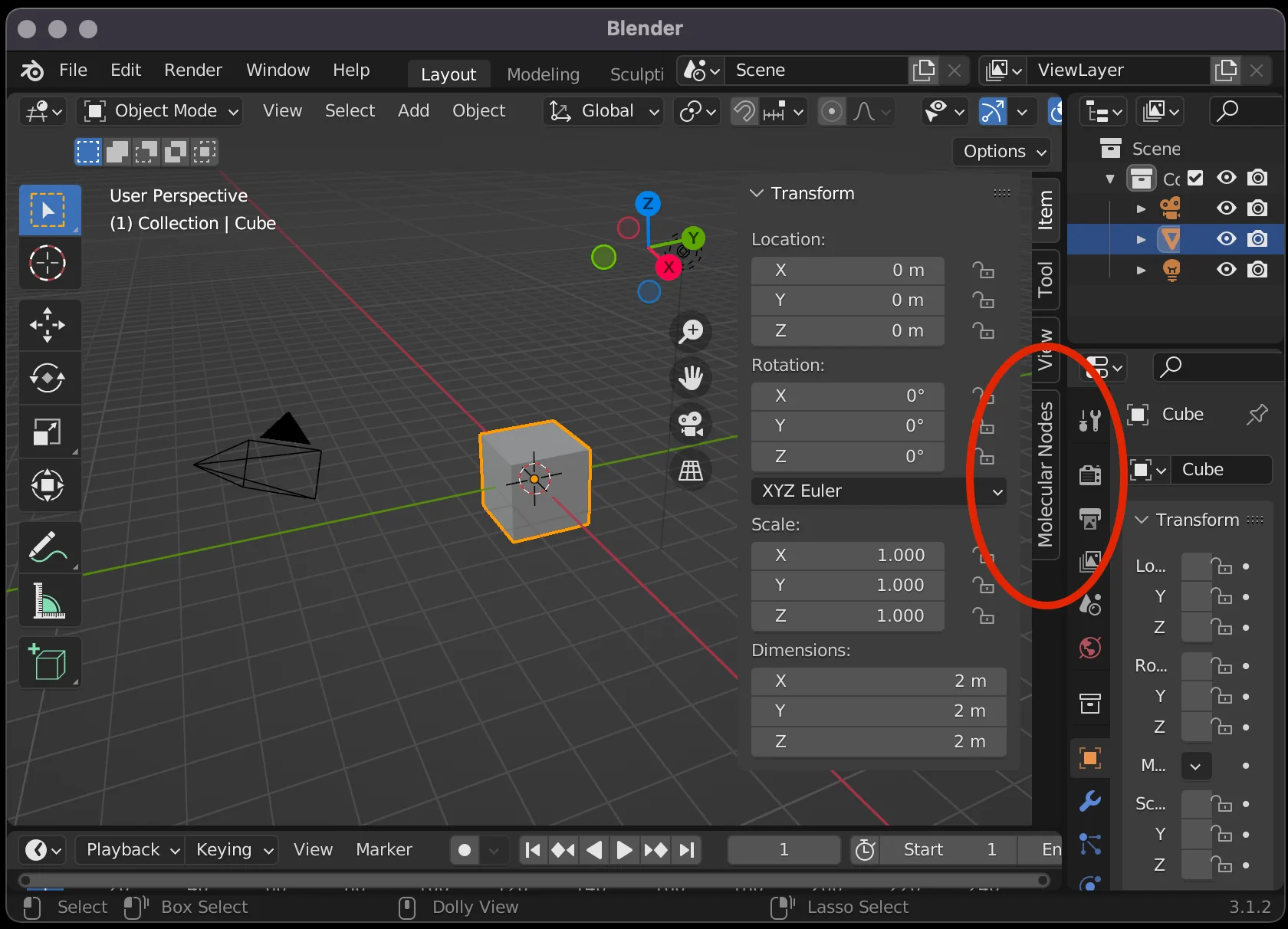Play the animation forward
This screenshot has height=929, width=1288.
(x=624, y=850)
